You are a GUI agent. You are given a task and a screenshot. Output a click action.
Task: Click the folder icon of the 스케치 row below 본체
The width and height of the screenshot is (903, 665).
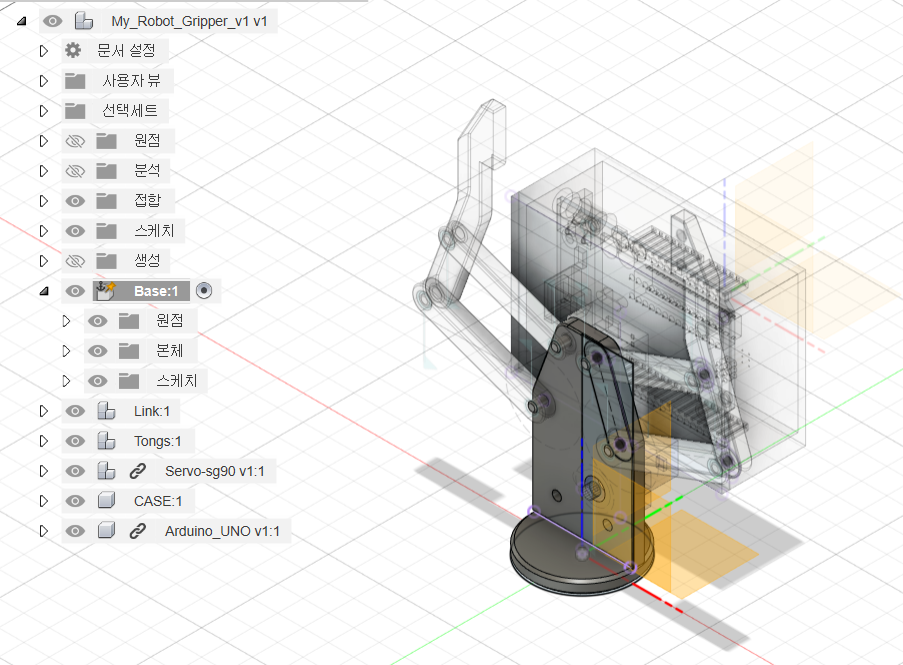coord(128,380)
